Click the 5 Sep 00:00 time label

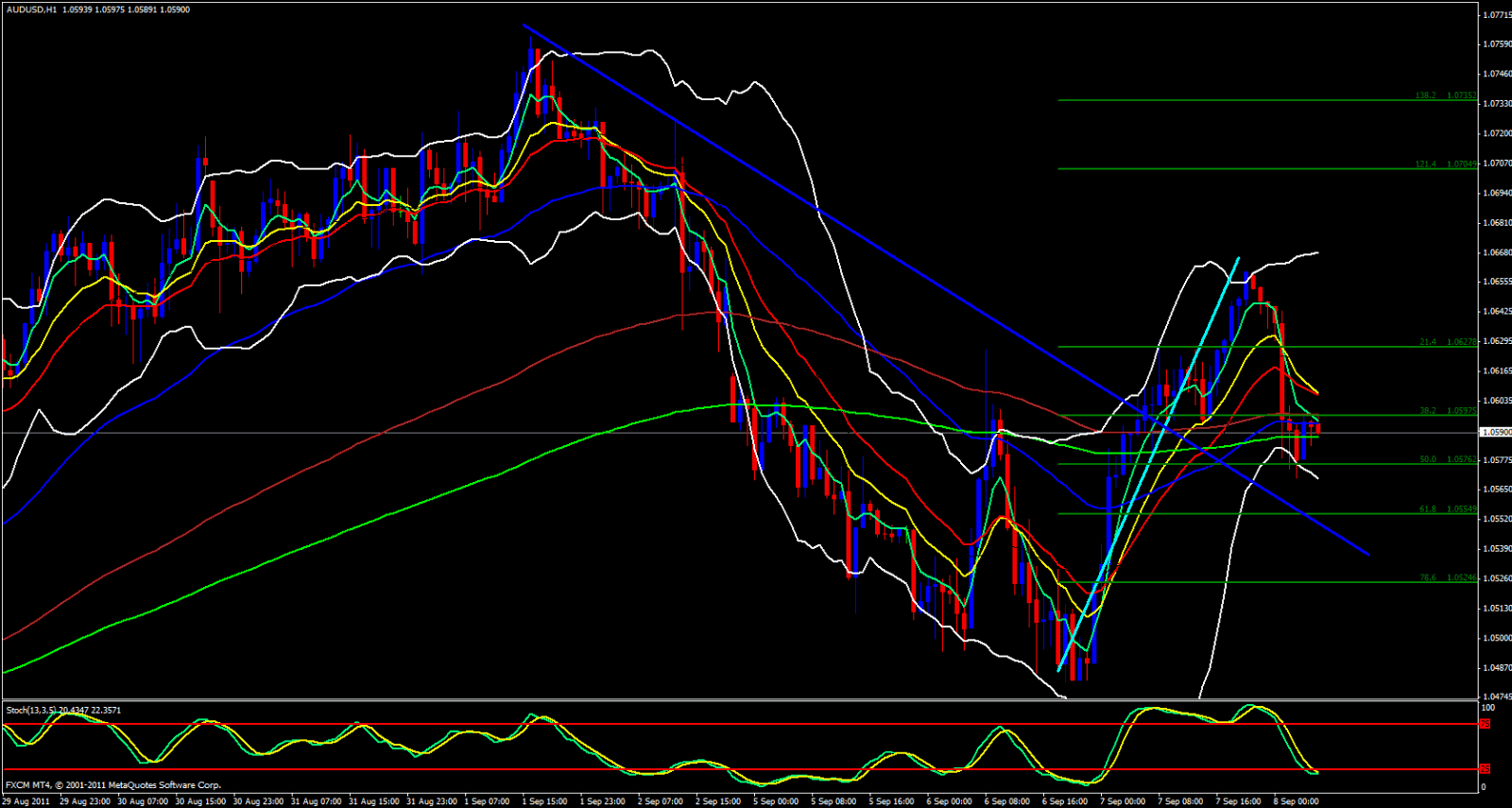coord(775,801)
